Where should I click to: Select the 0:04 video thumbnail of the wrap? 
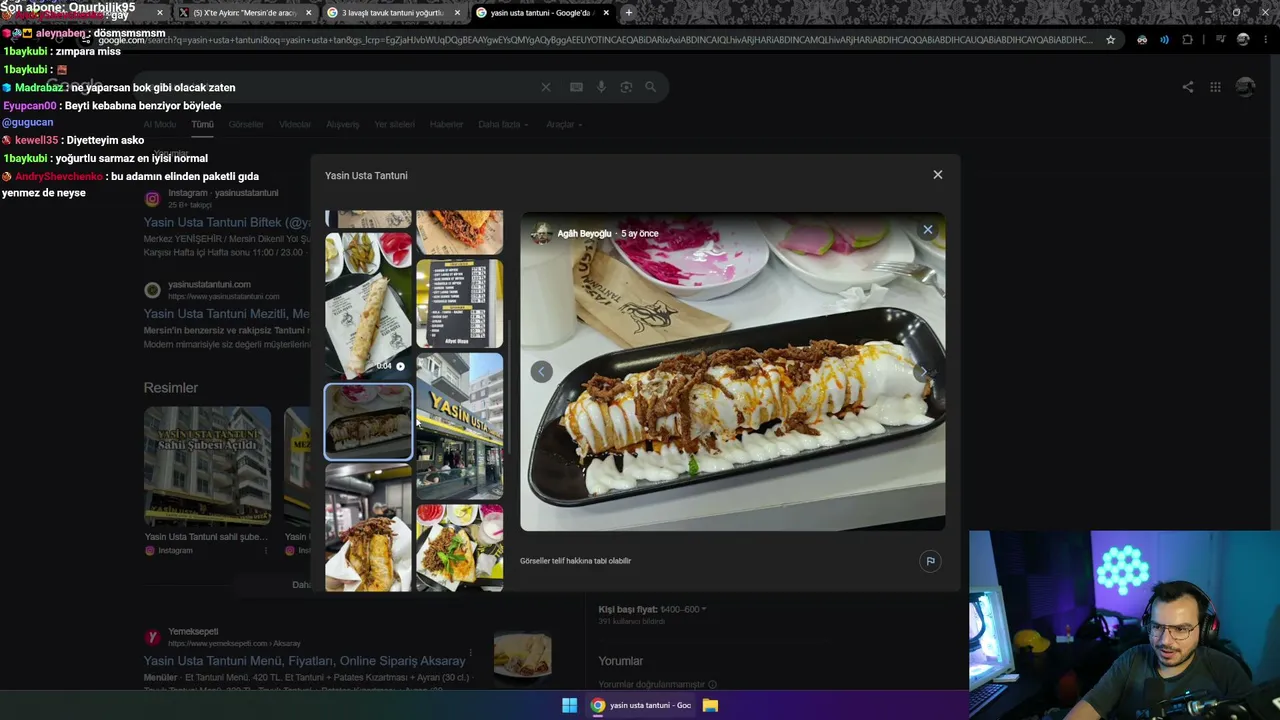click(368, 306)
